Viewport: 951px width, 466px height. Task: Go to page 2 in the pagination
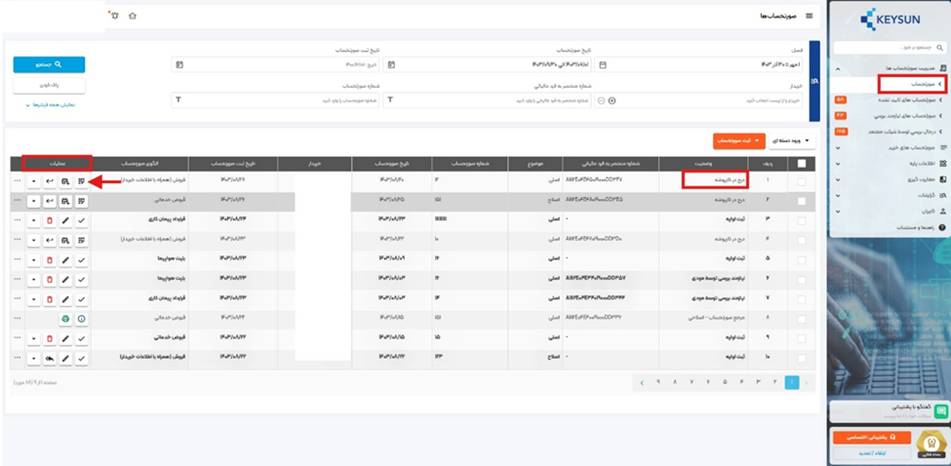pyautogui.click(x=774, y=382)
